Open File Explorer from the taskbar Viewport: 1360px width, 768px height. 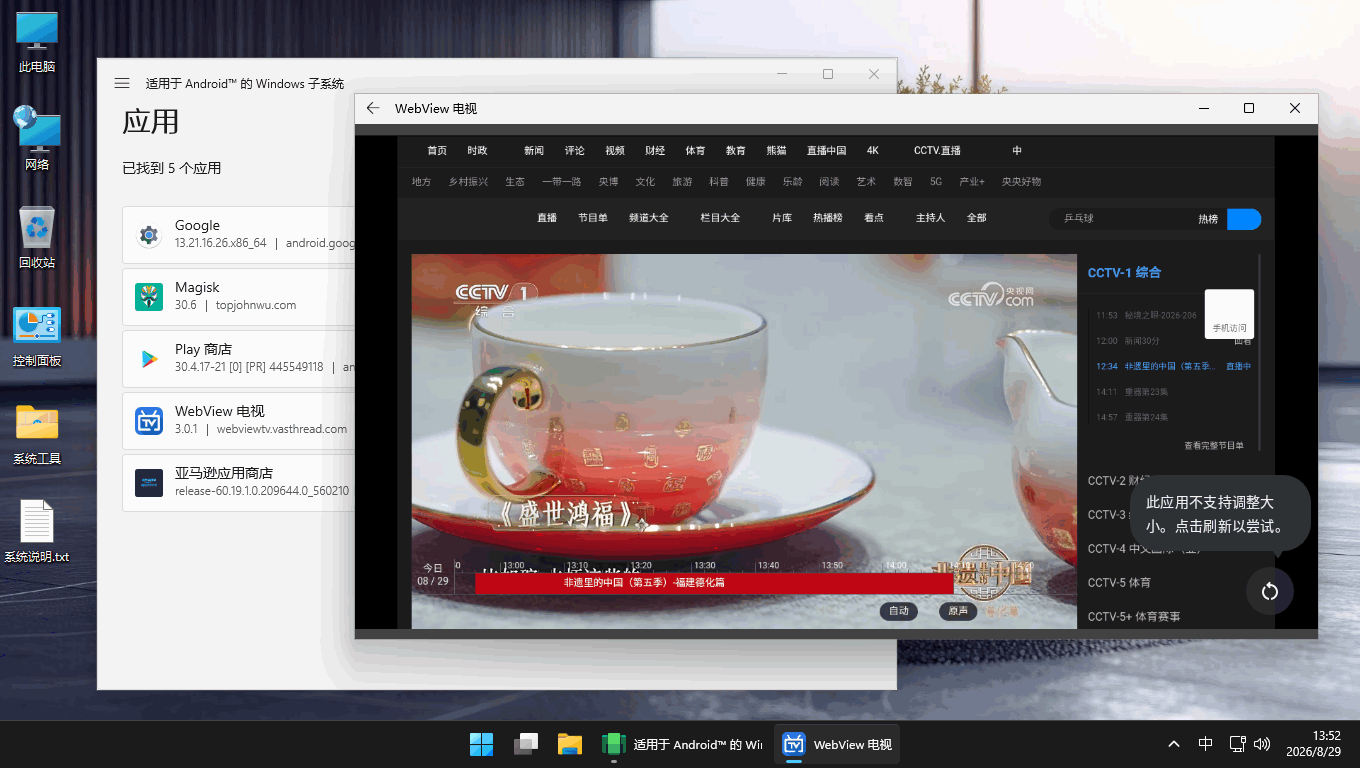[x=570, y=744]
